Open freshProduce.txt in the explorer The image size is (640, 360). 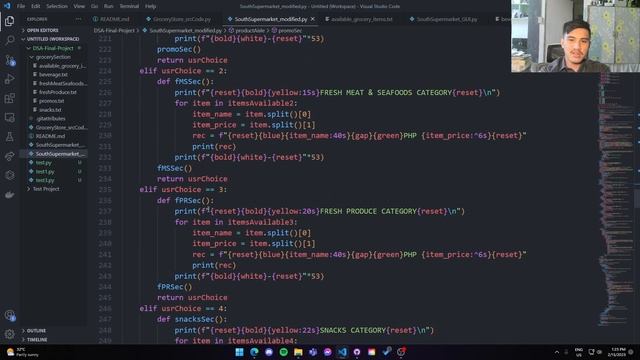pyautogui.click(x=58, y=92)
